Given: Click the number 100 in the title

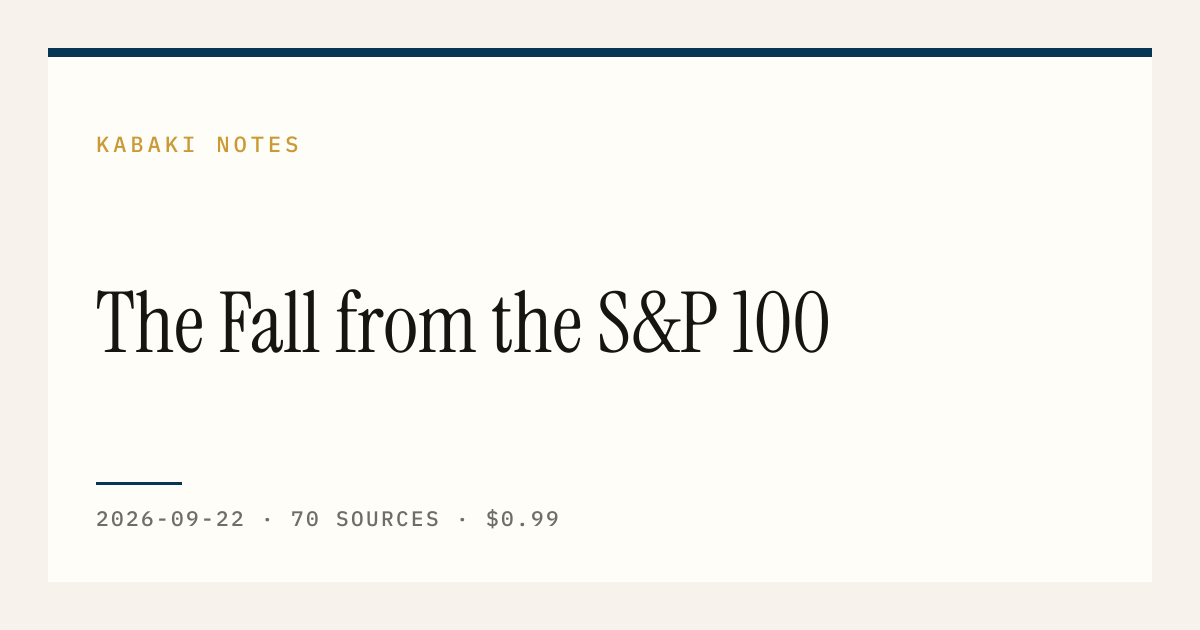Looking at the screenshot, I should coord(780,323).
